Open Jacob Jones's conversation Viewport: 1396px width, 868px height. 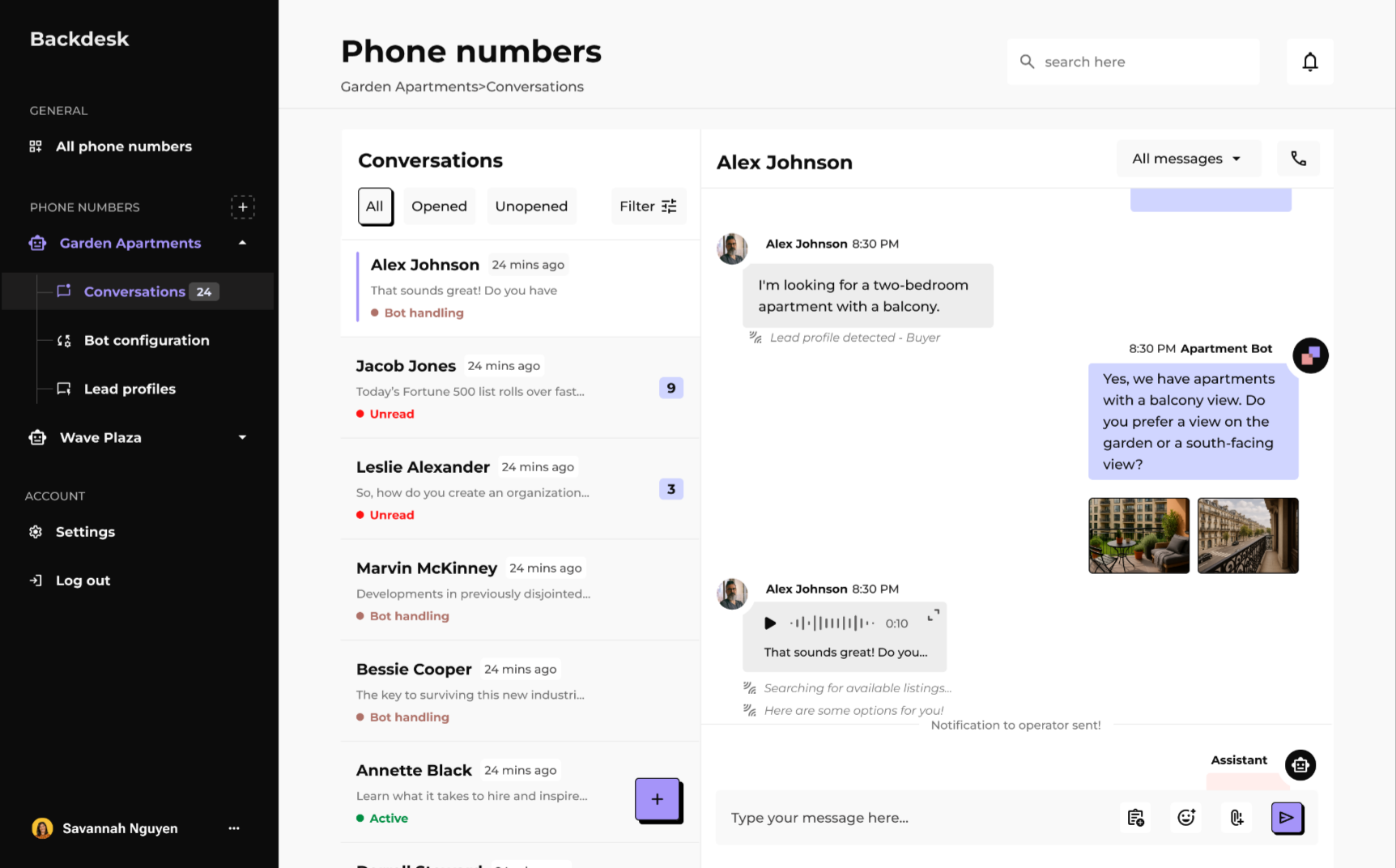[x=521, y=389]
